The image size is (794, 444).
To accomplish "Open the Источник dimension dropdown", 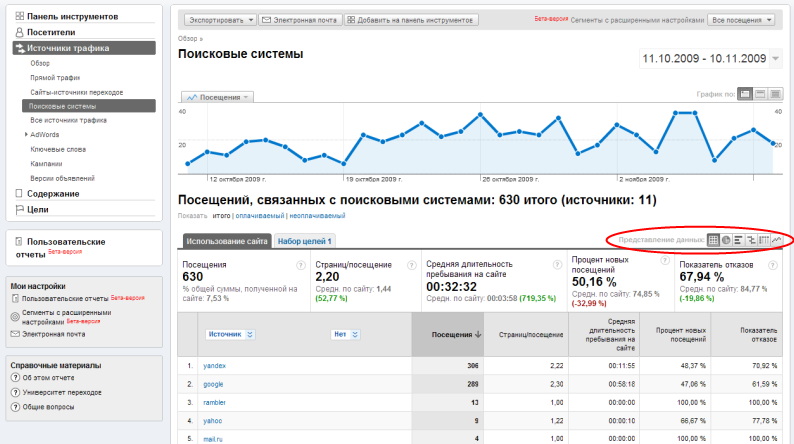I will click(229, 335).
